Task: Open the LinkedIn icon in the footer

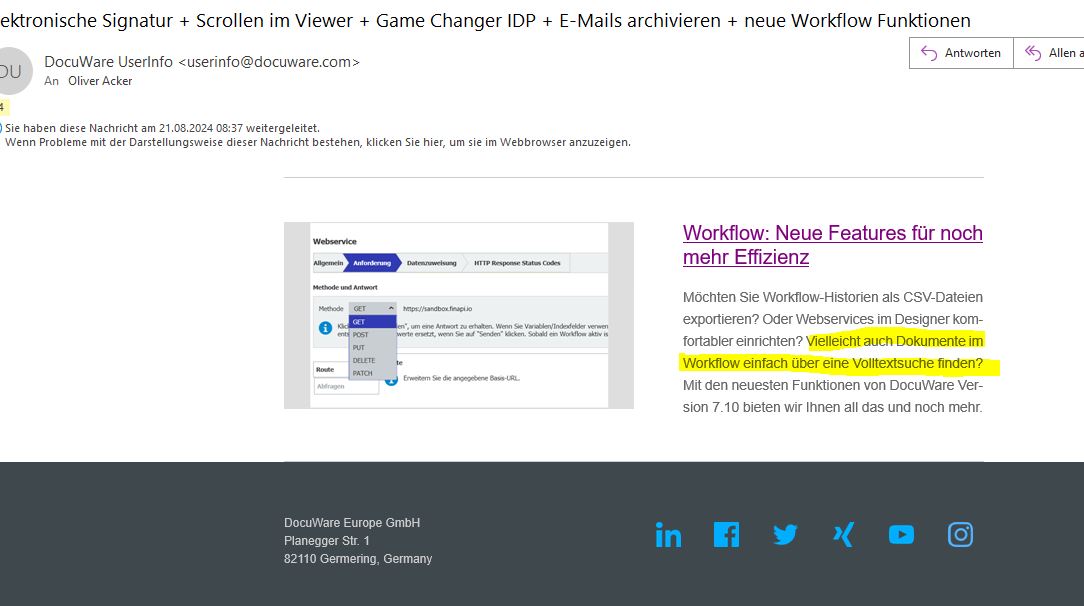Action: click(x=668, y=536)
